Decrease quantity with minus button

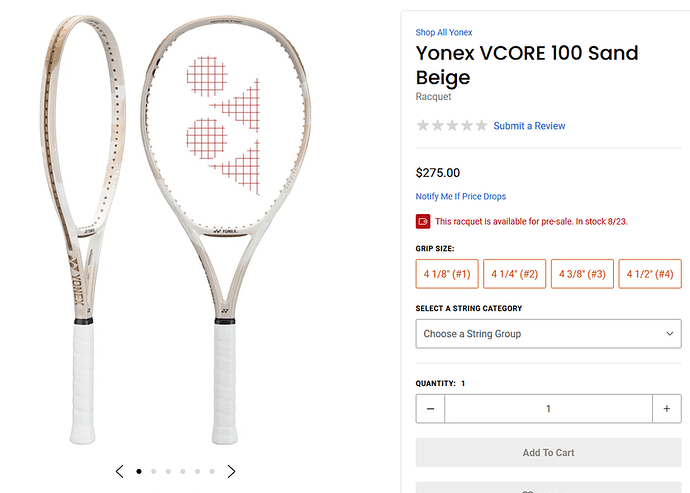point(430,409)
